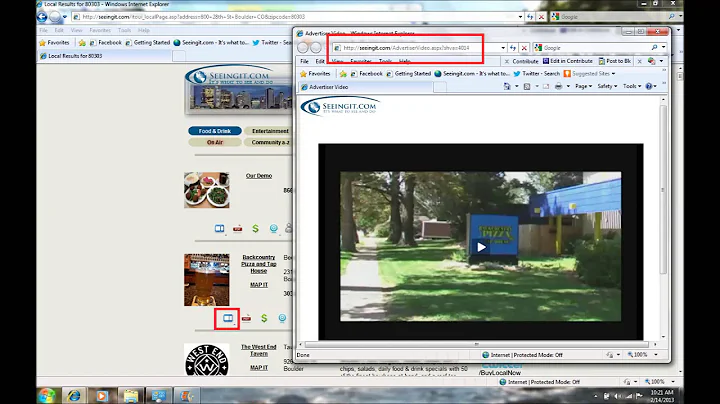The height and width of the screenshot is (404, 720).
Task: Click main window address bar
Action: (x=294, y=17)
